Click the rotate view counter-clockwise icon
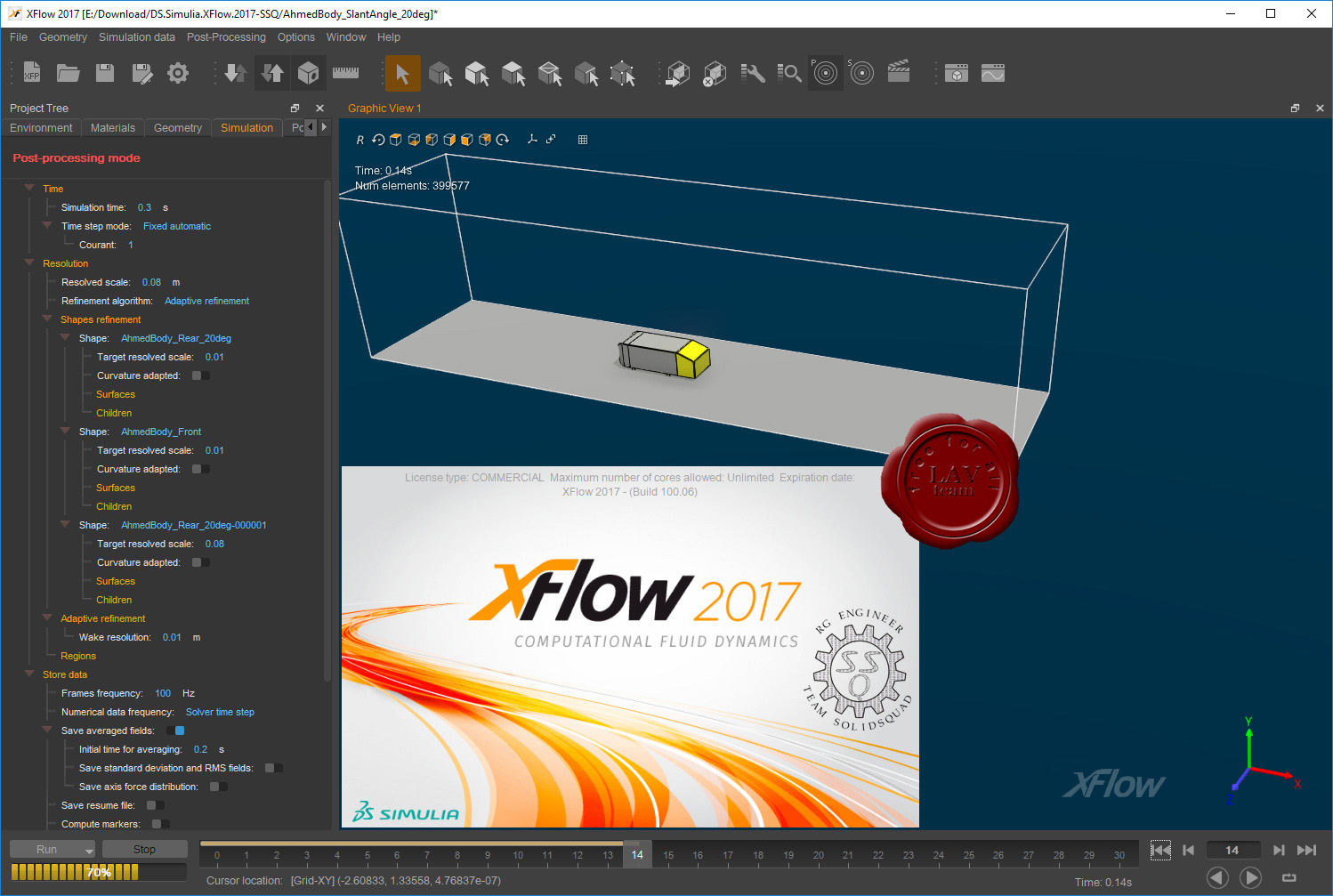Image resolution: width=1333 pixels, height=896 pixels. point(378,140)
